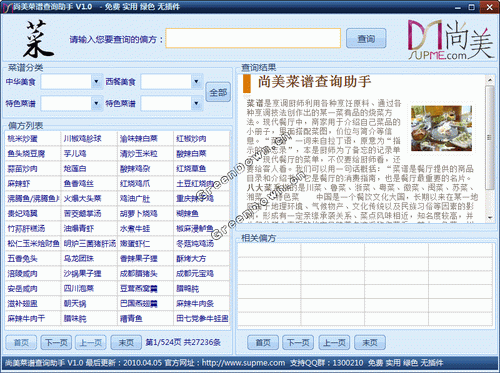
Task: Open the 中华美食 dropdown
Action: coord(96,82)
